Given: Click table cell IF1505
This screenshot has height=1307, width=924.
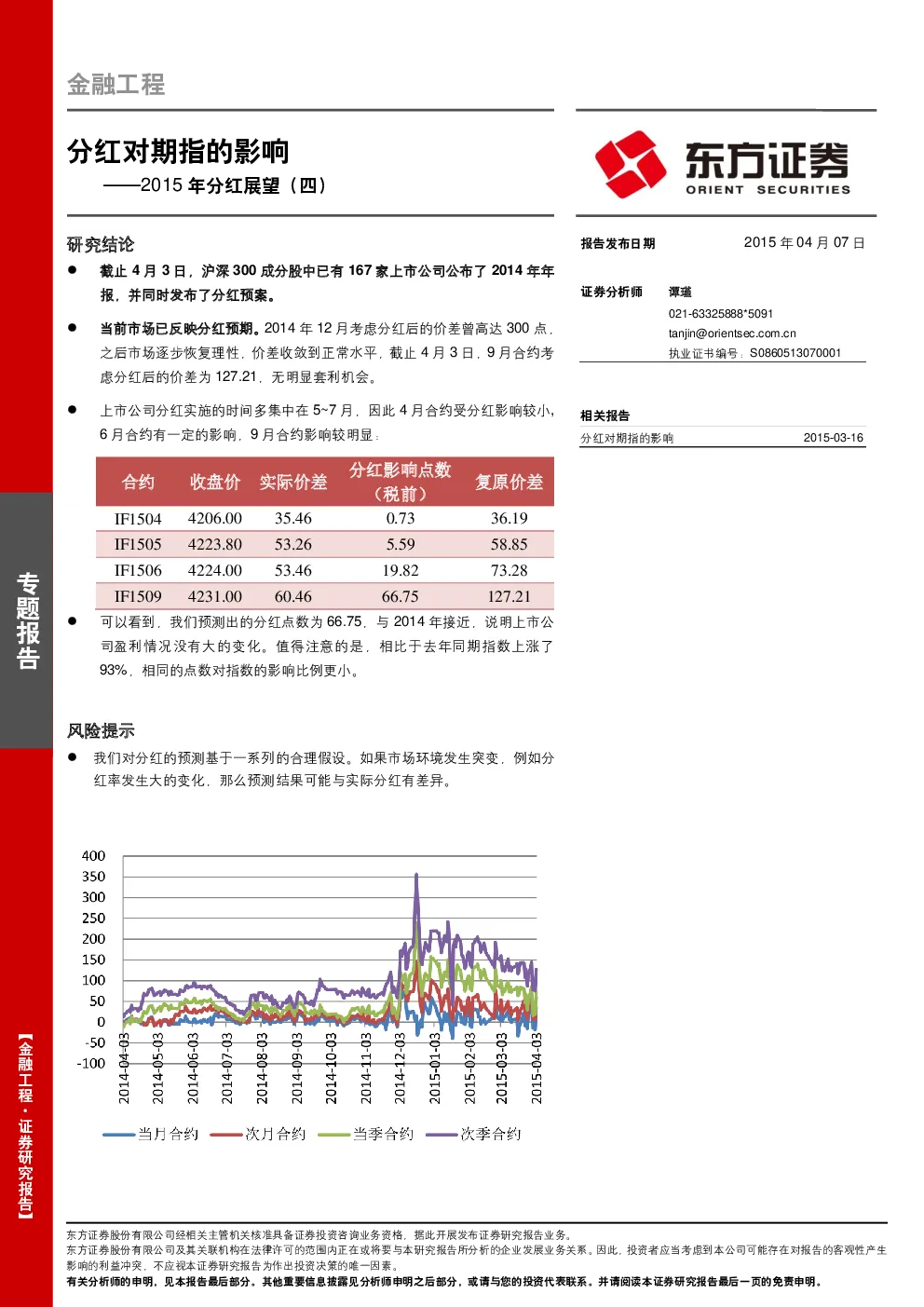Looking at the screenshot, I should tap(138, 545).
